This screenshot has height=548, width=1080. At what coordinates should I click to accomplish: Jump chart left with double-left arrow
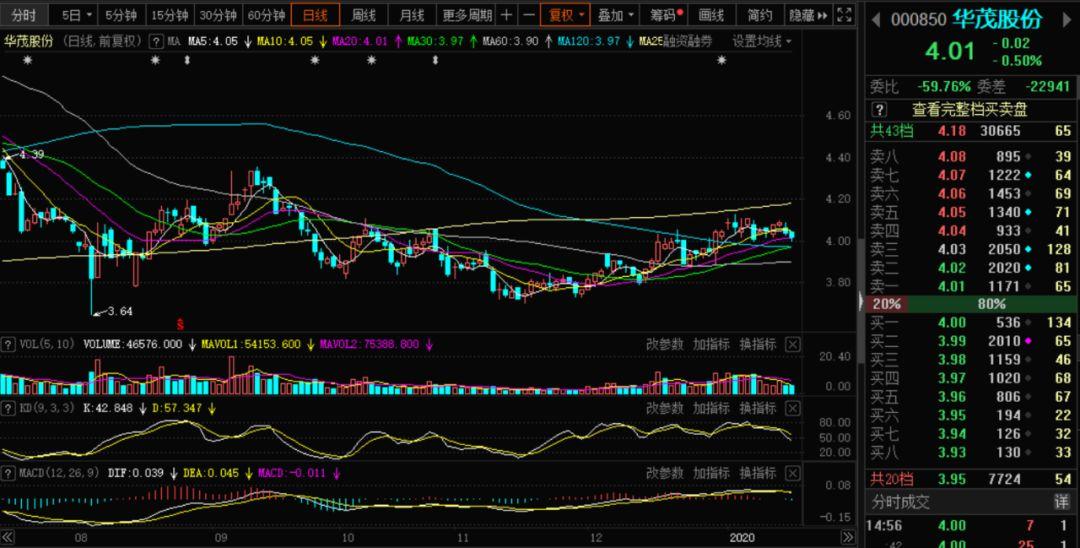8,538
